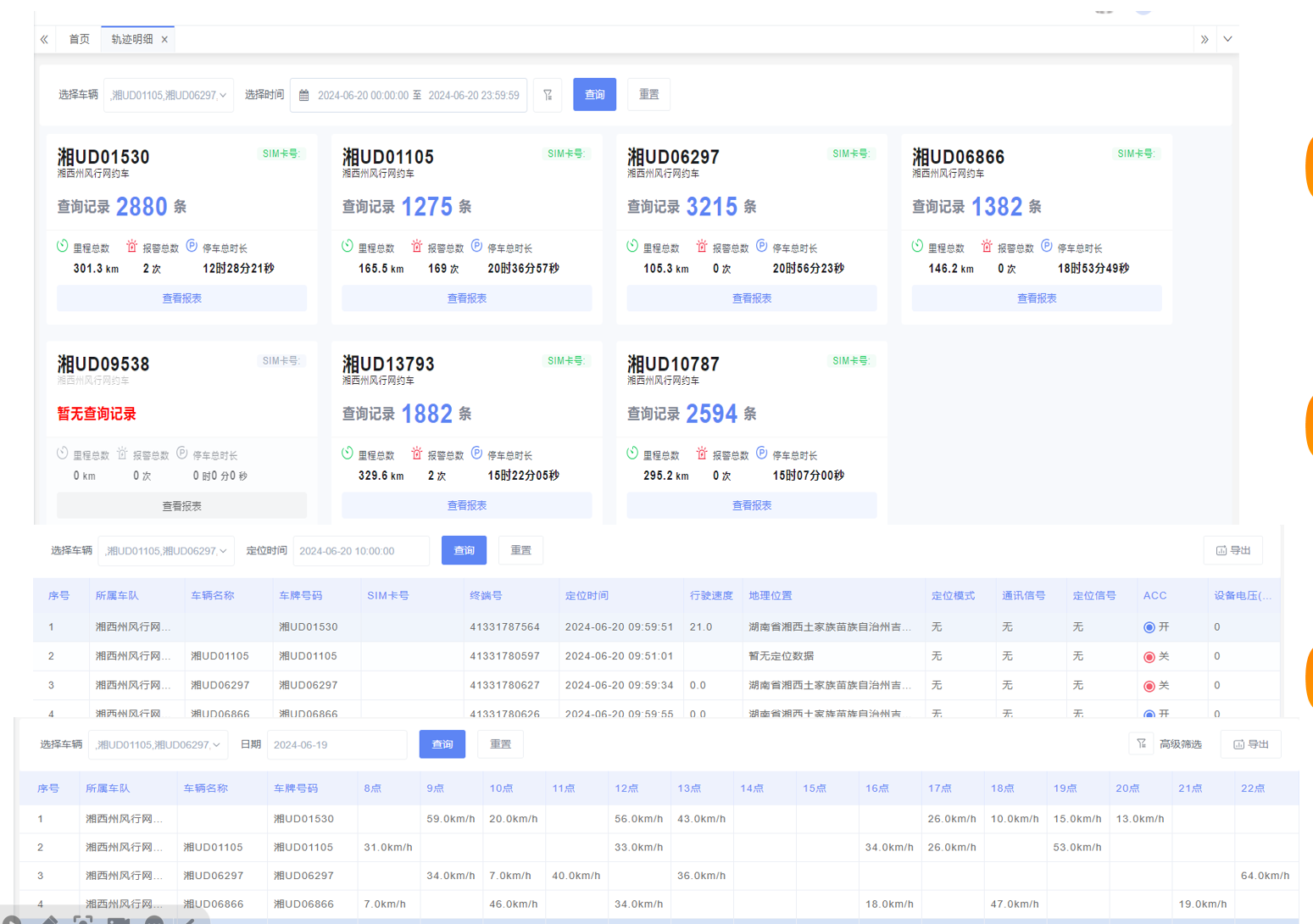This screenshot has width=1313, height=924.
Task: Click the filter funnel icon beside date range
Action: [x=548, y=95]
